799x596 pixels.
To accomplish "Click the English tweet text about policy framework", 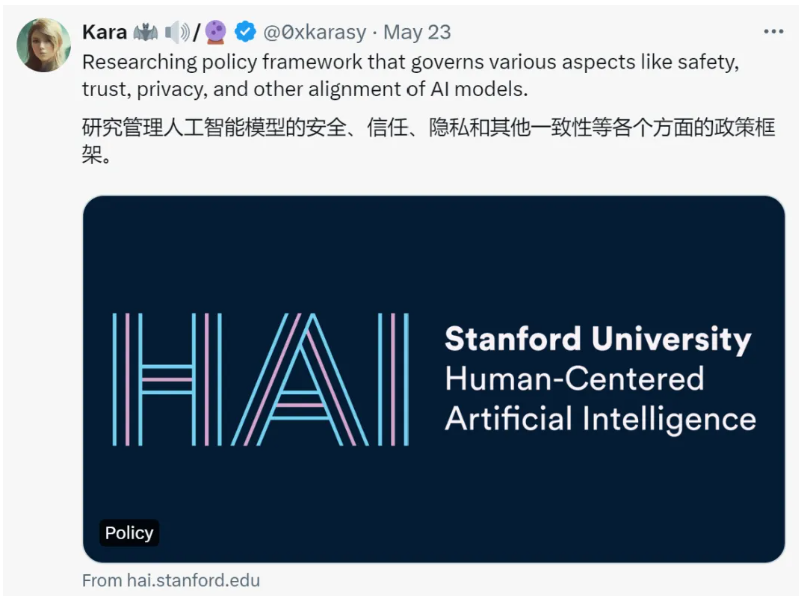I will 410,75.
